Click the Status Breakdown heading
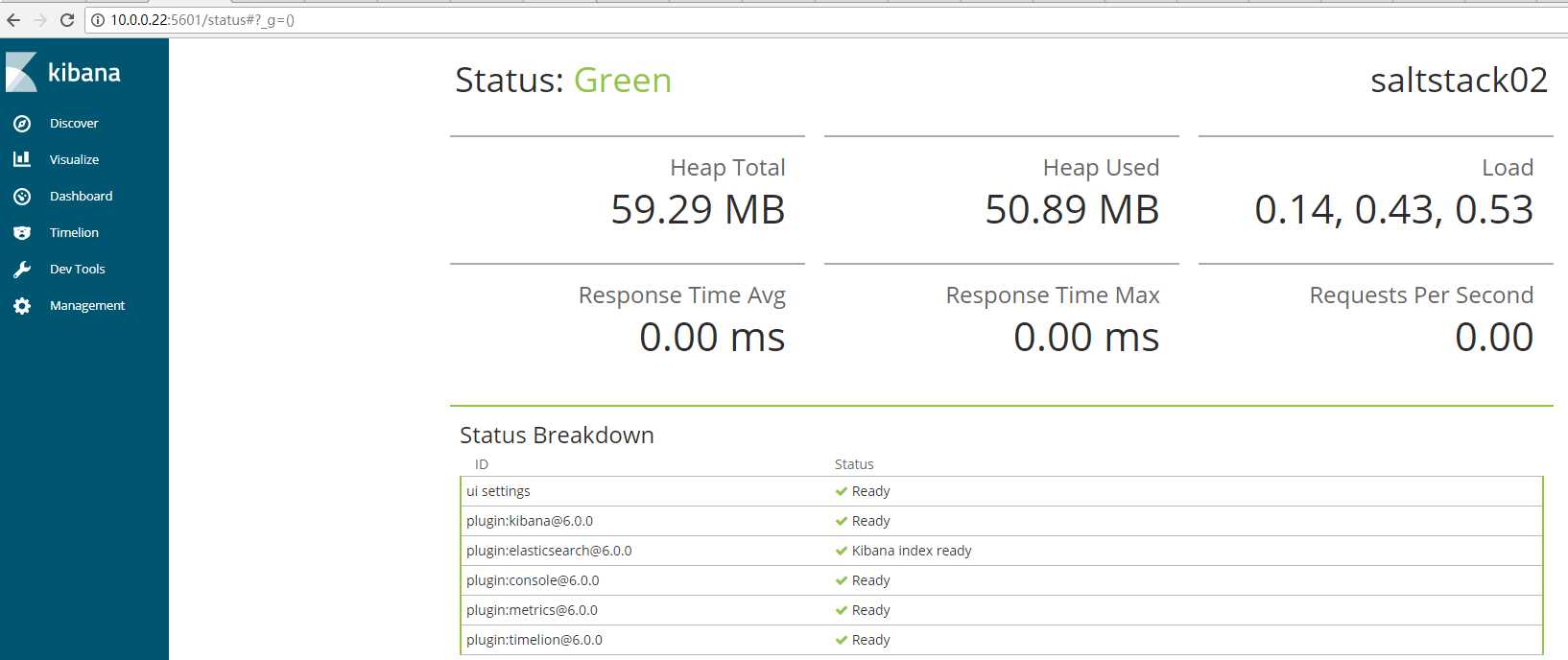This screenshot has width=1568, height=660. (x=557, y=436)
